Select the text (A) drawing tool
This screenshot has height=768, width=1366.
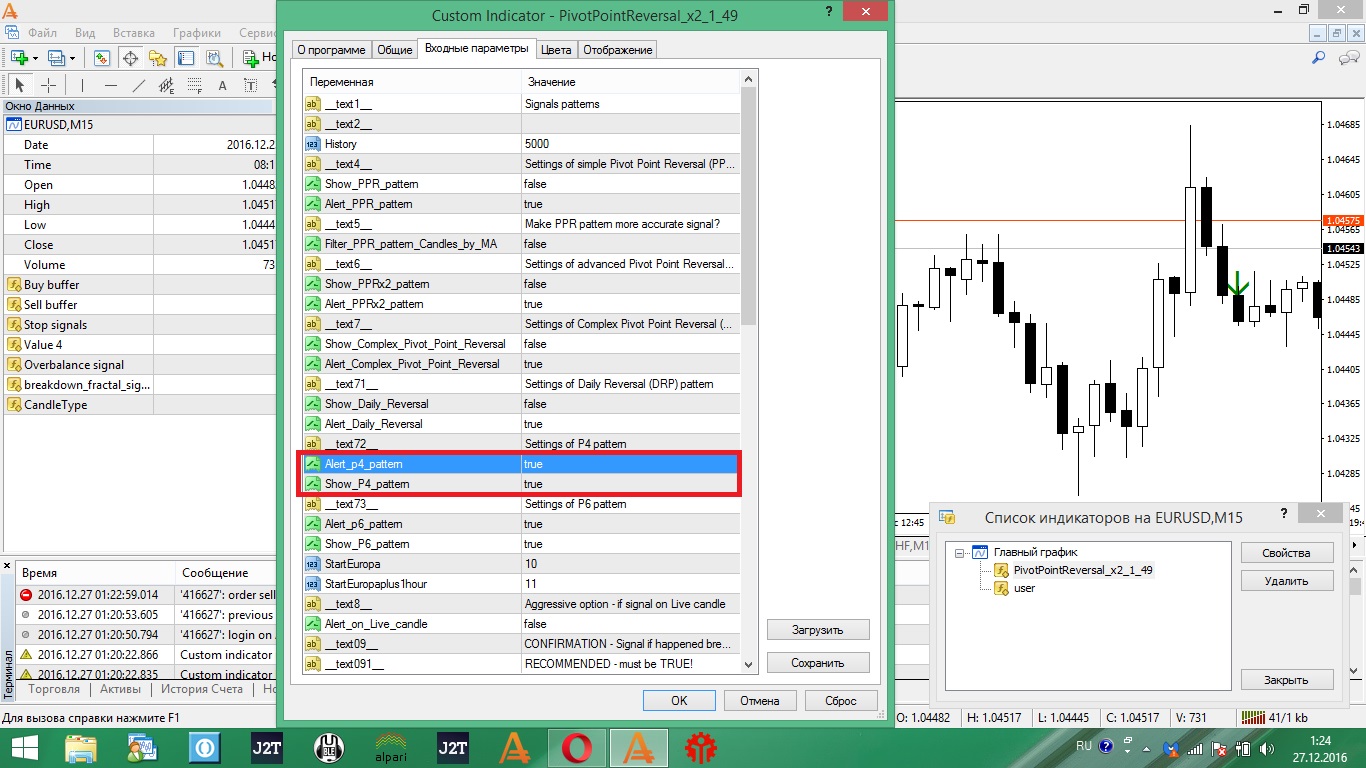point(223,85)
